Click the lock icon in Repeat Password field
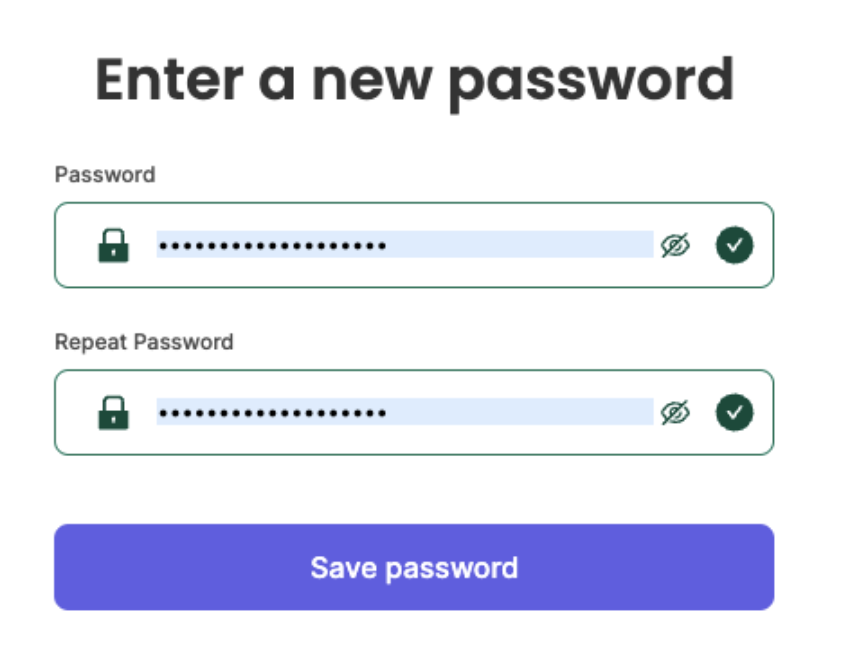The image size is (852, 672). tap(113, 413)
